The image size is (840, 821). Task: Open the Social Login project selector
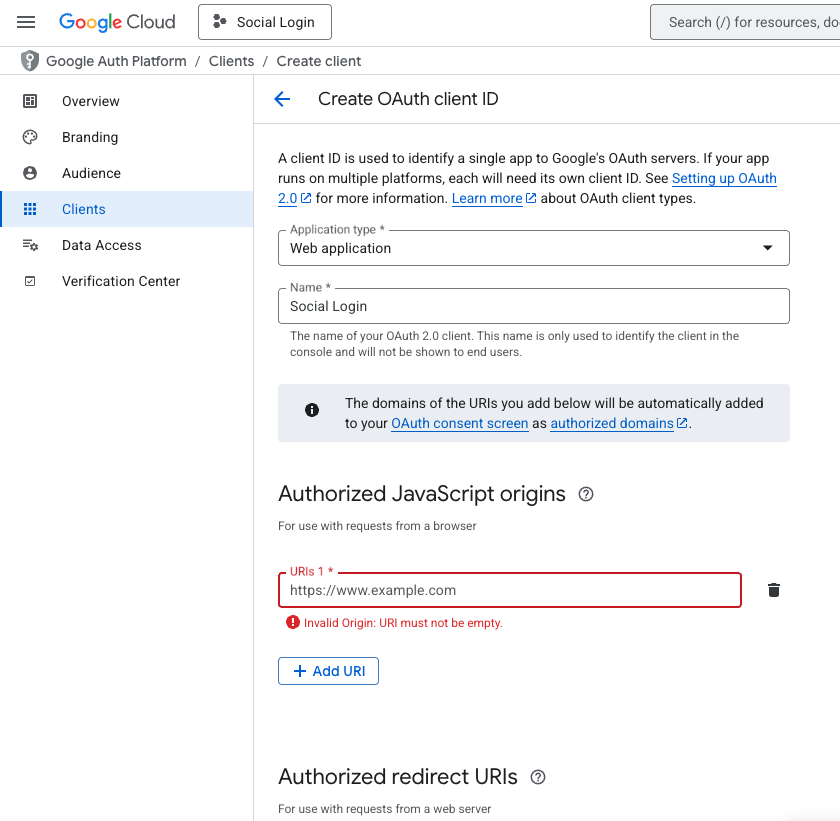point(264,22)
